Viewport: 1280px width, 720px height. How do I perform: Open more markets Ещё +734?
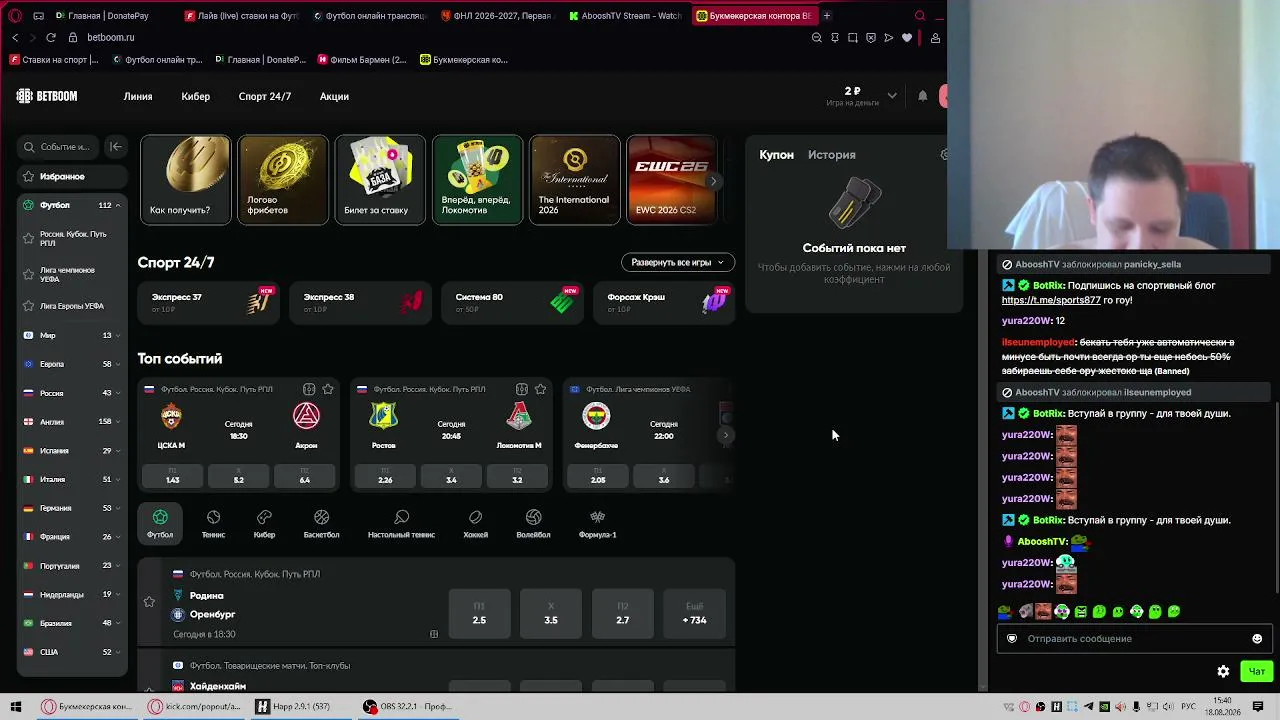coord(694,613)
